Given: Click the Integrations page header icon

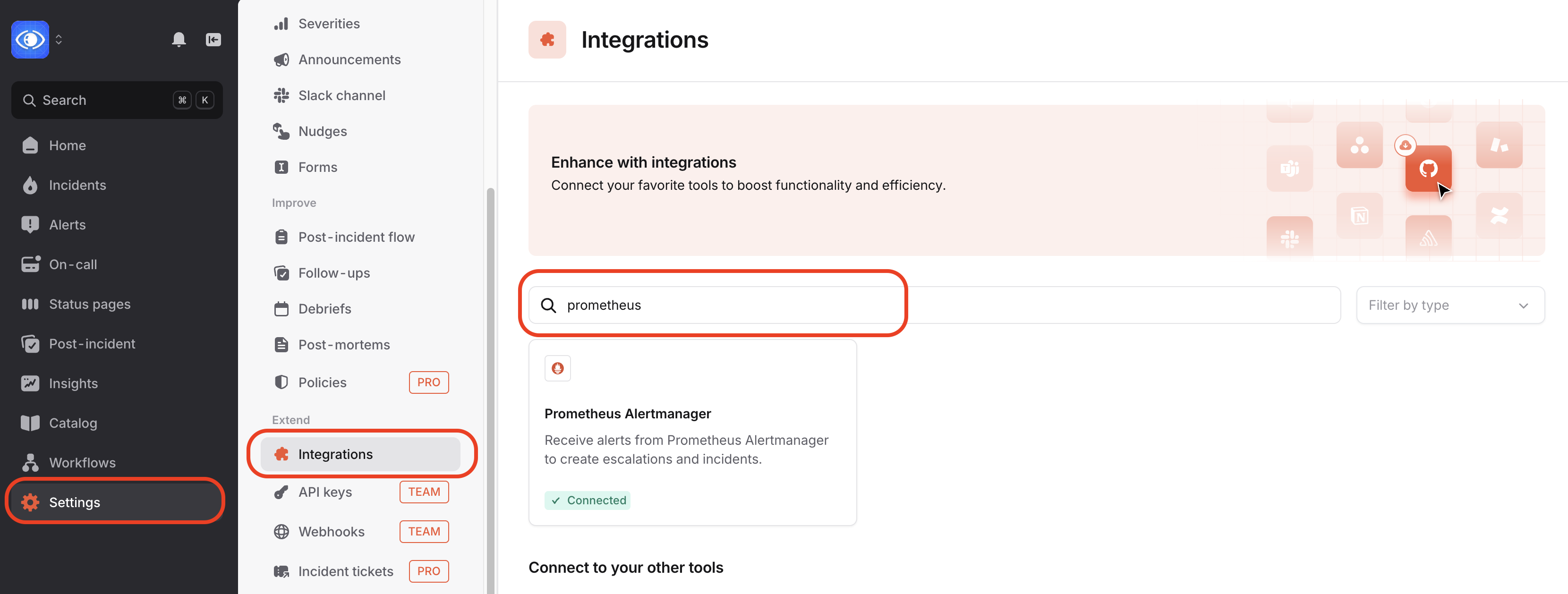Looking at the screenshot, I should click(x=547, y=40).
